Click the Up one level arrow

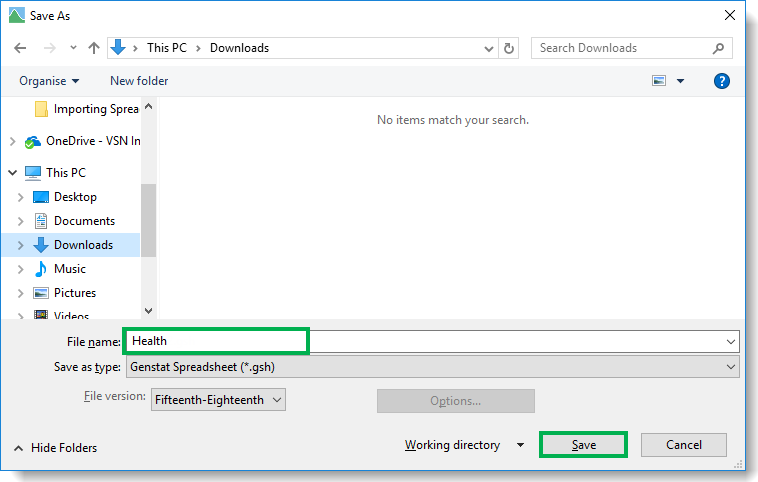pos(94,48)
